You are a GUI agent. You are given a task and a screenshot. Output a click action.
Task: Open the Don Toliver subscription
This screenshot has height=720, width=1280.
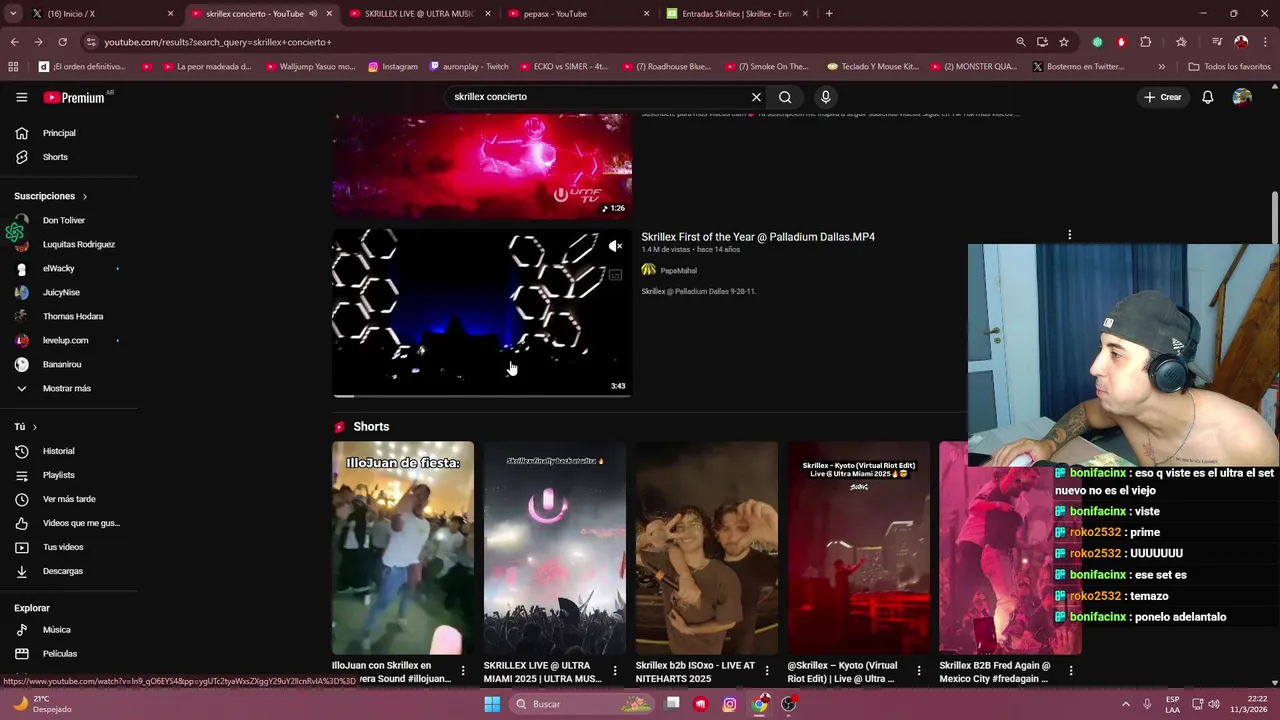tap(64, 220)
